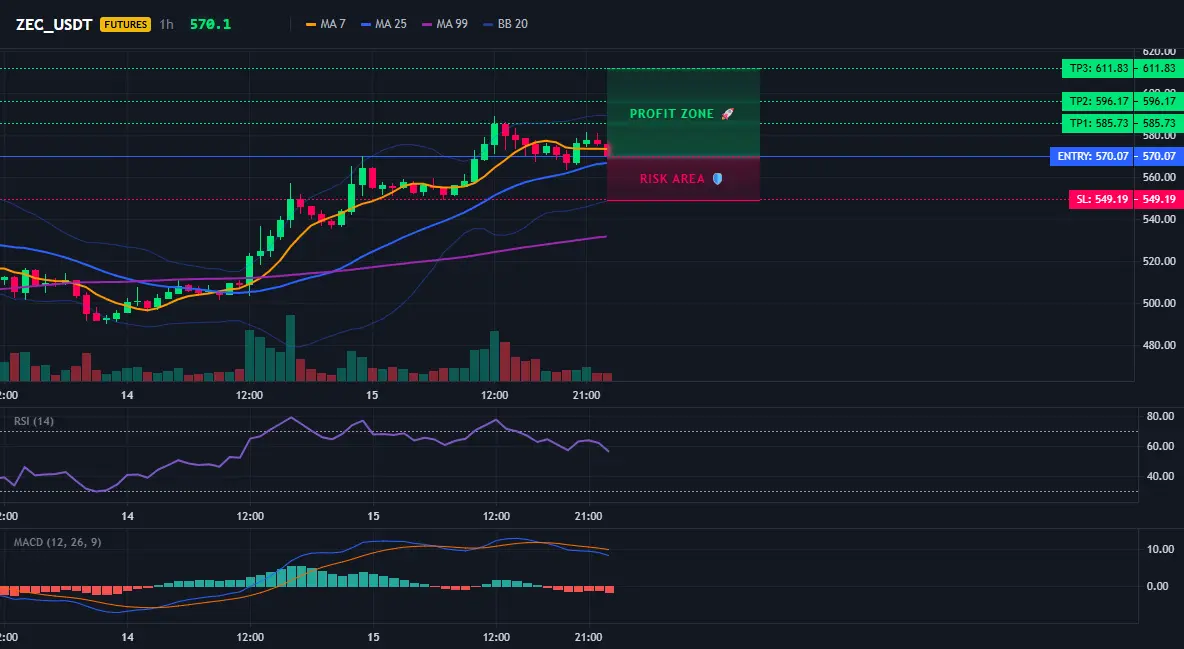Viewport: 1184px width, 649px height.
Task: Click the RSI 40.00 axis label
Action: tap(1160, 477)
